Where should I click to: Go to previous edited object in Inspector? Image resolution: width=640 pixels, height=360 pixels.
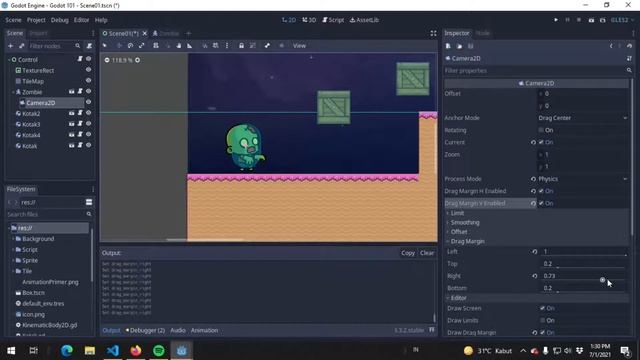click(x=611, y=46)
